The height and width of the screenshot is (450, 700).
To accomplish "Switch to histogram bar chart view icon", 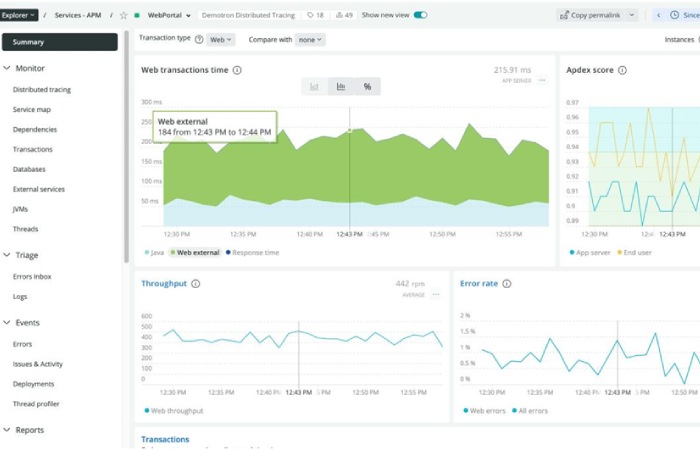I will [341, 87].
